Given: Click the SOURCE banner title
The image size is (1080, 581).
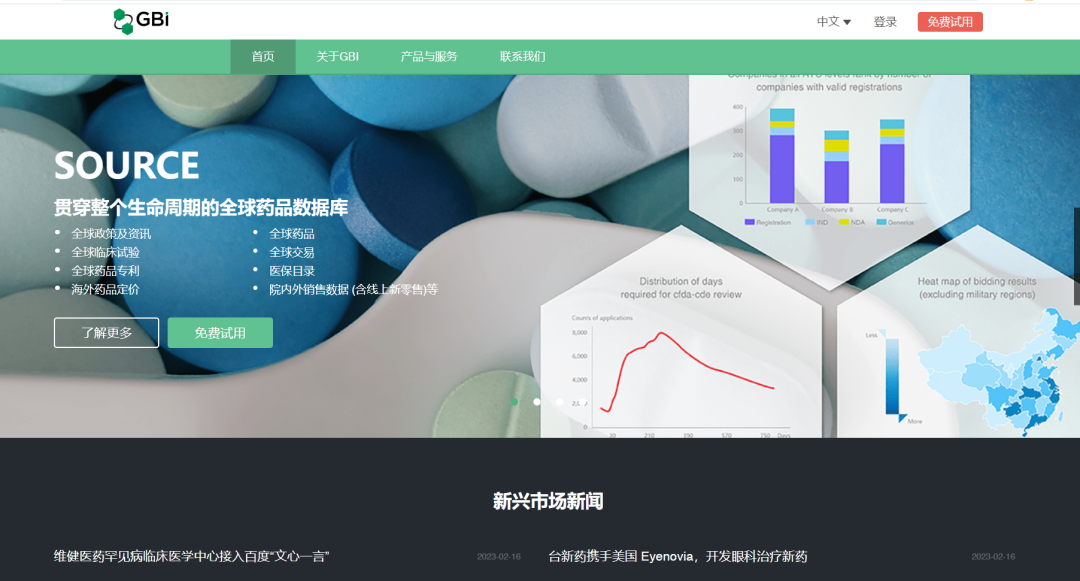Looking at the screenshot, I should pyautogui.click(x=127, y=165).
